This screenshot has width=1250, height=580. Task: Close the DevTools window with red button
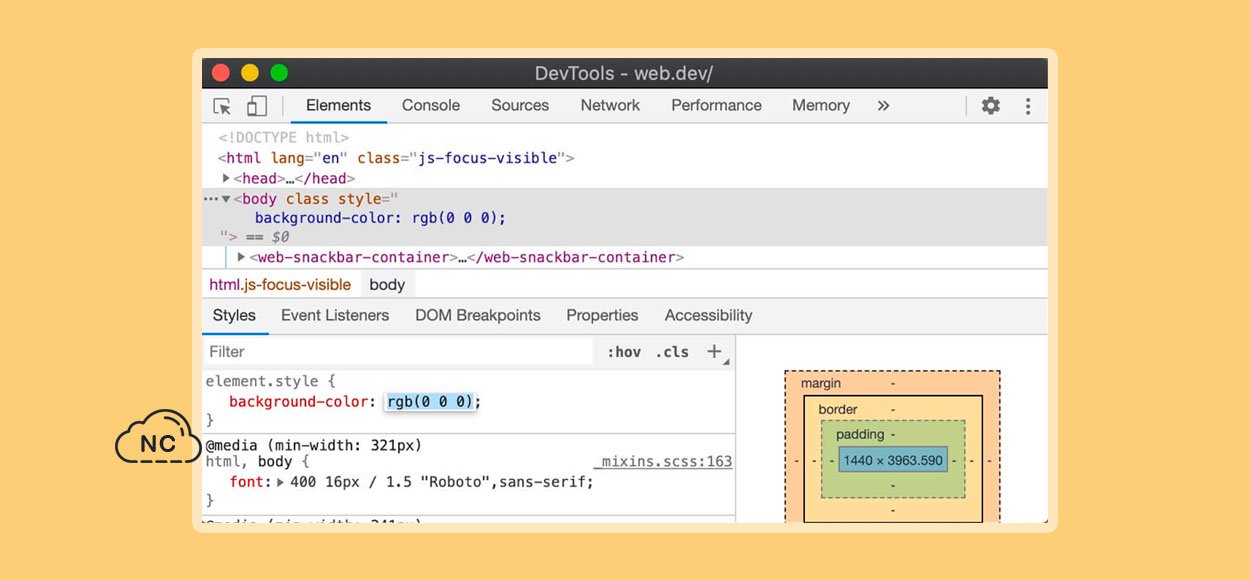click(x=221, y=73)
